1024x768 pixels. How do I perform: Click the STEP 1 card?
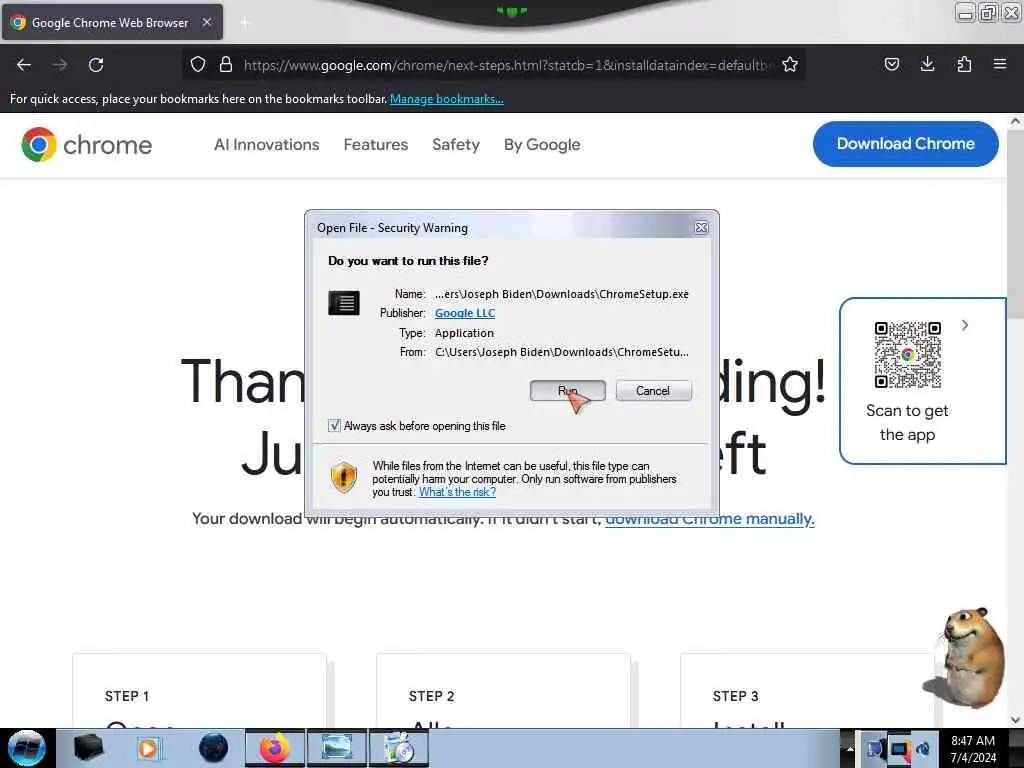199,691
